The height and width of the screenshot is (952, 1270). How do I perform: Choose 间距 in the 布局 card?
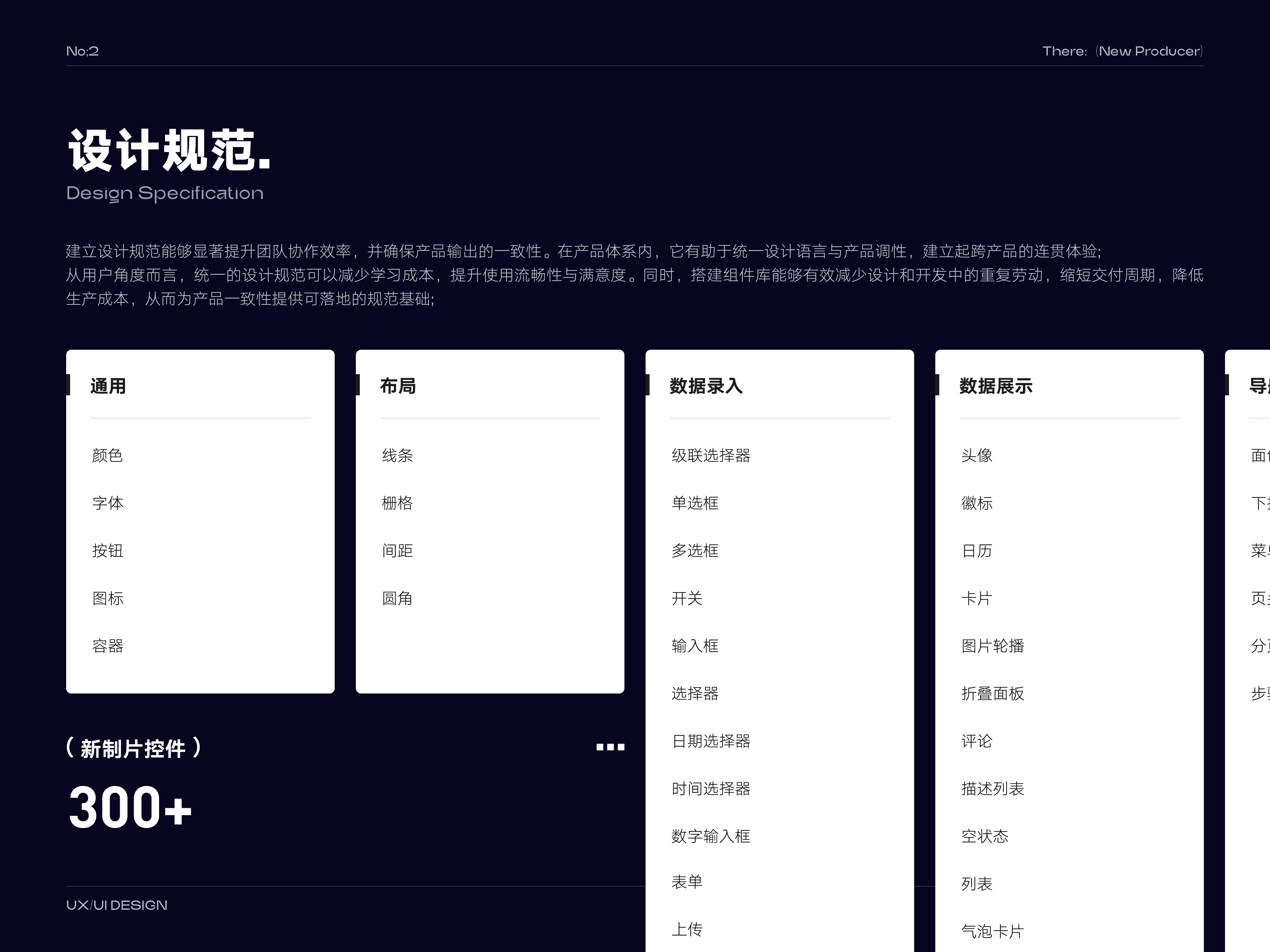click(x=397, y=550)
